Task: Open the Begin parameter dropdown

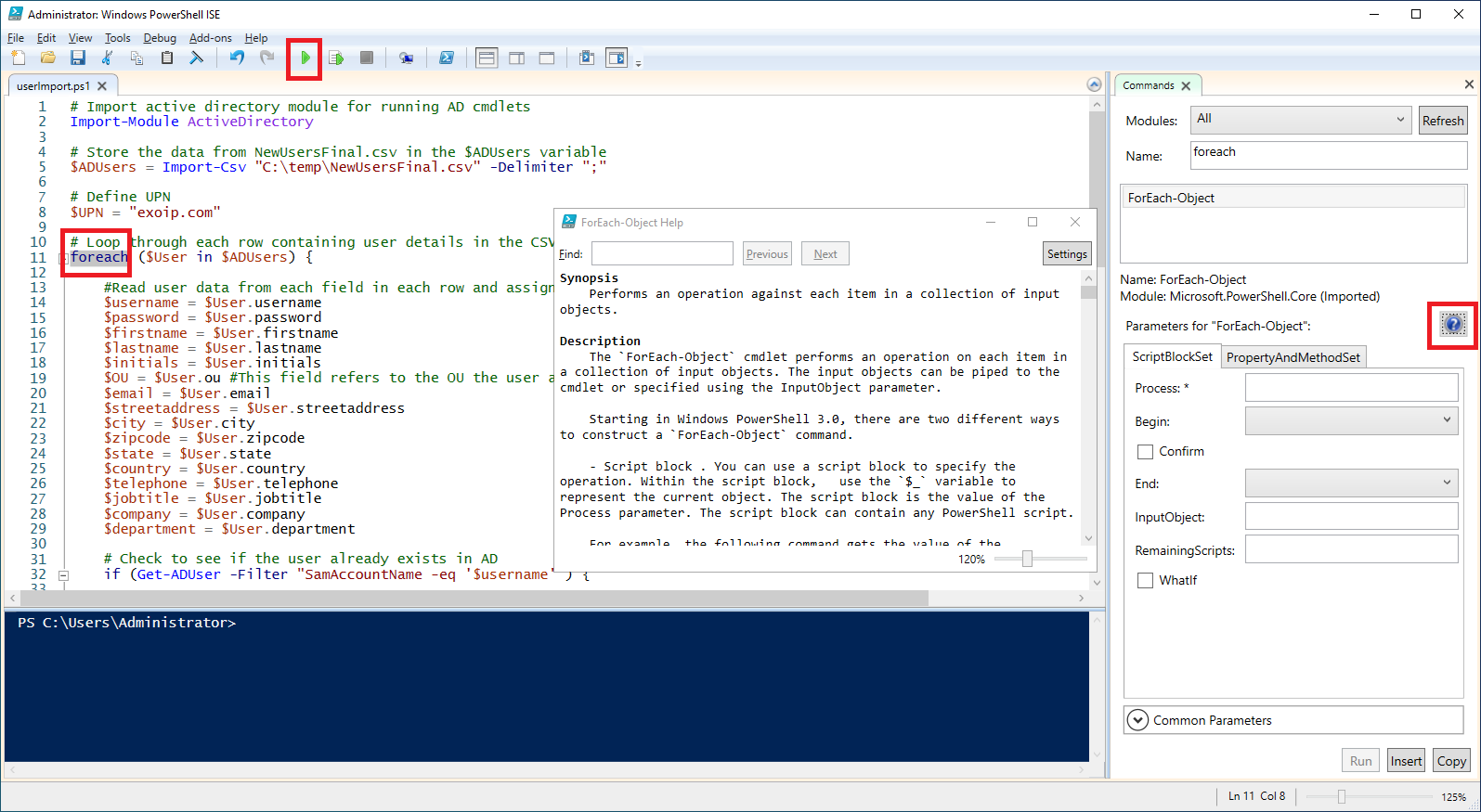Action: (1351, 421)
